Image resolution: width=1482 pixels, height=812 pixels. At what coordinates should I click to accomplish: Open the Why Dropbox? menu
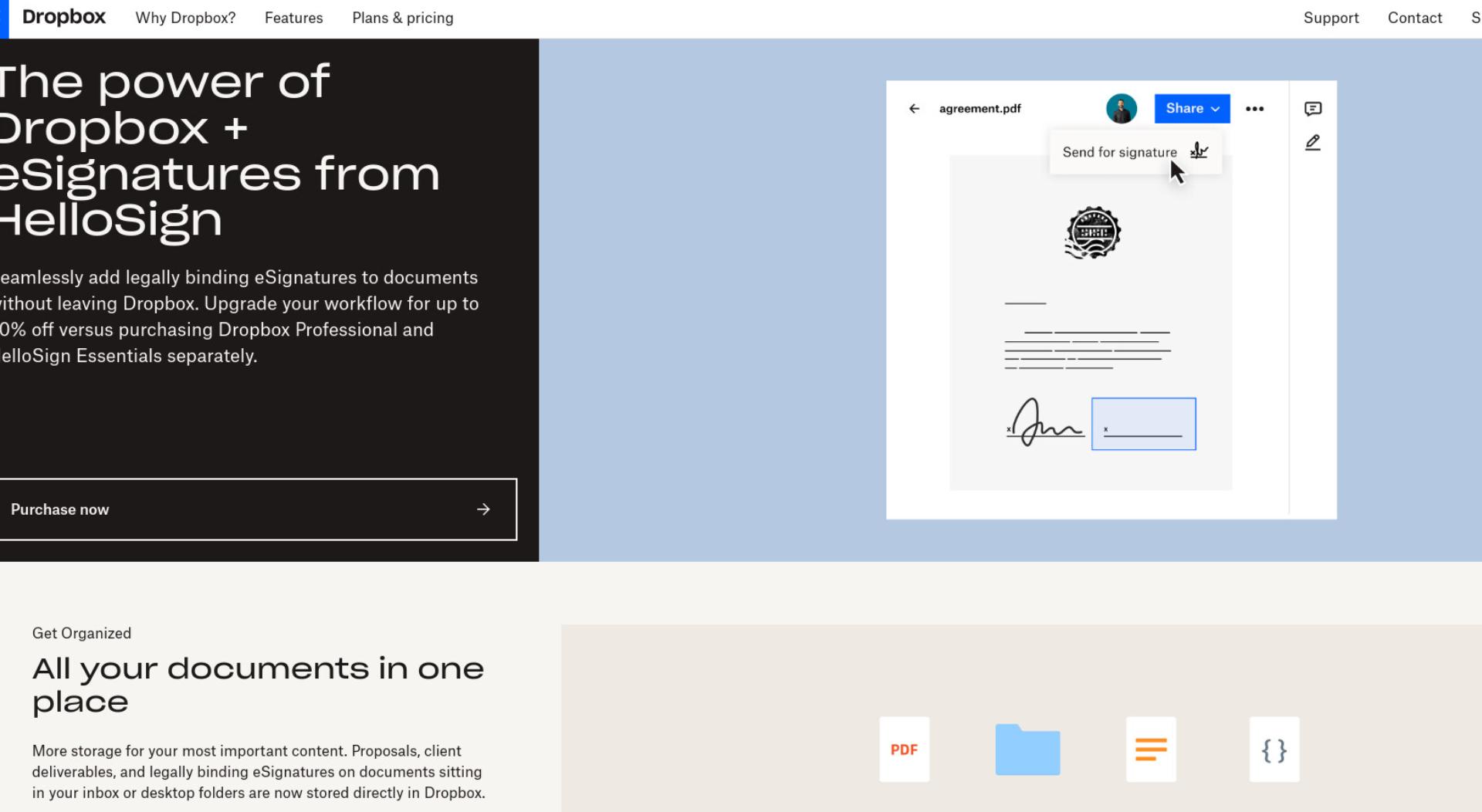pos(185,18)
